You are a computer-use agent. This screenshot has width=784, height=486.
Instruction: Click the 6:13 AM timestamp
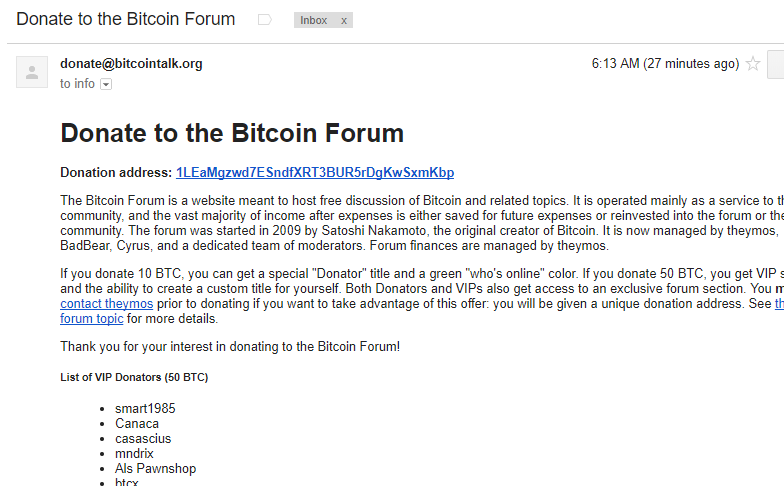pyautogui.click(x=665, y=64)
